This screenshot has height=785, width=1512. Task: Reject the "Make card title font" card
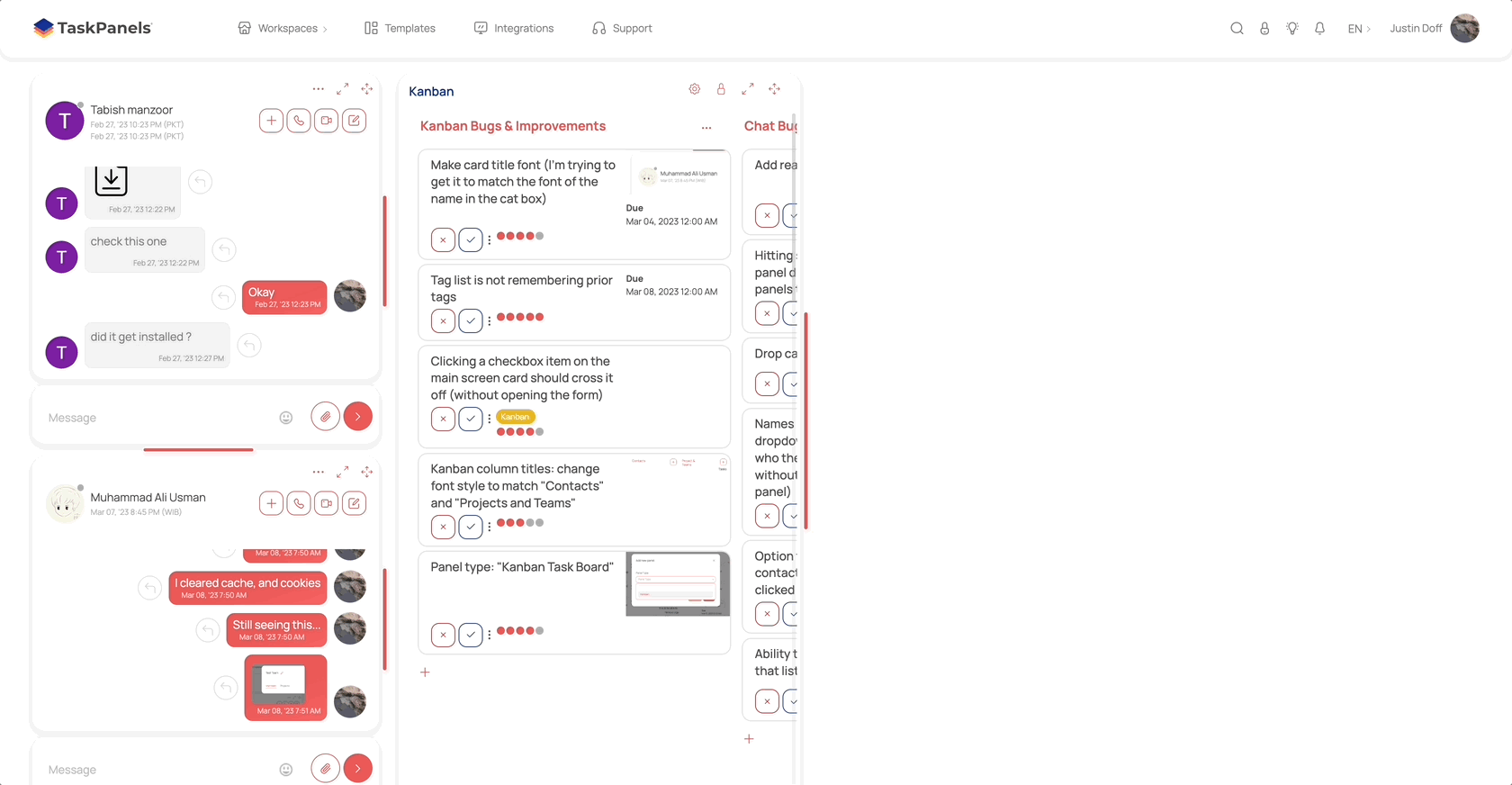[443, 240]
